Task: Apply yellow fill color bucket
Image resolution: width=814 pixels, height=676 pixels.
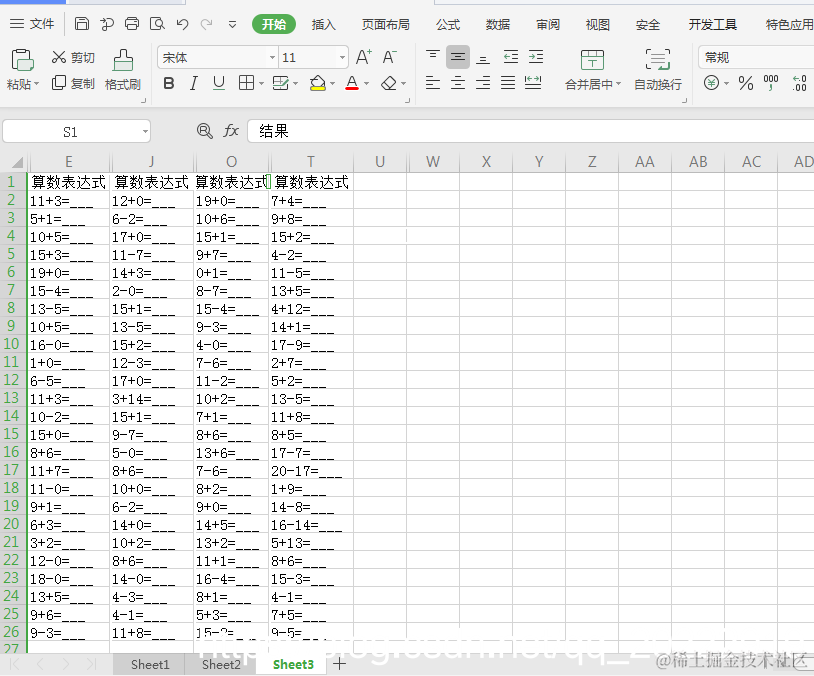Action: click(317, 83)
